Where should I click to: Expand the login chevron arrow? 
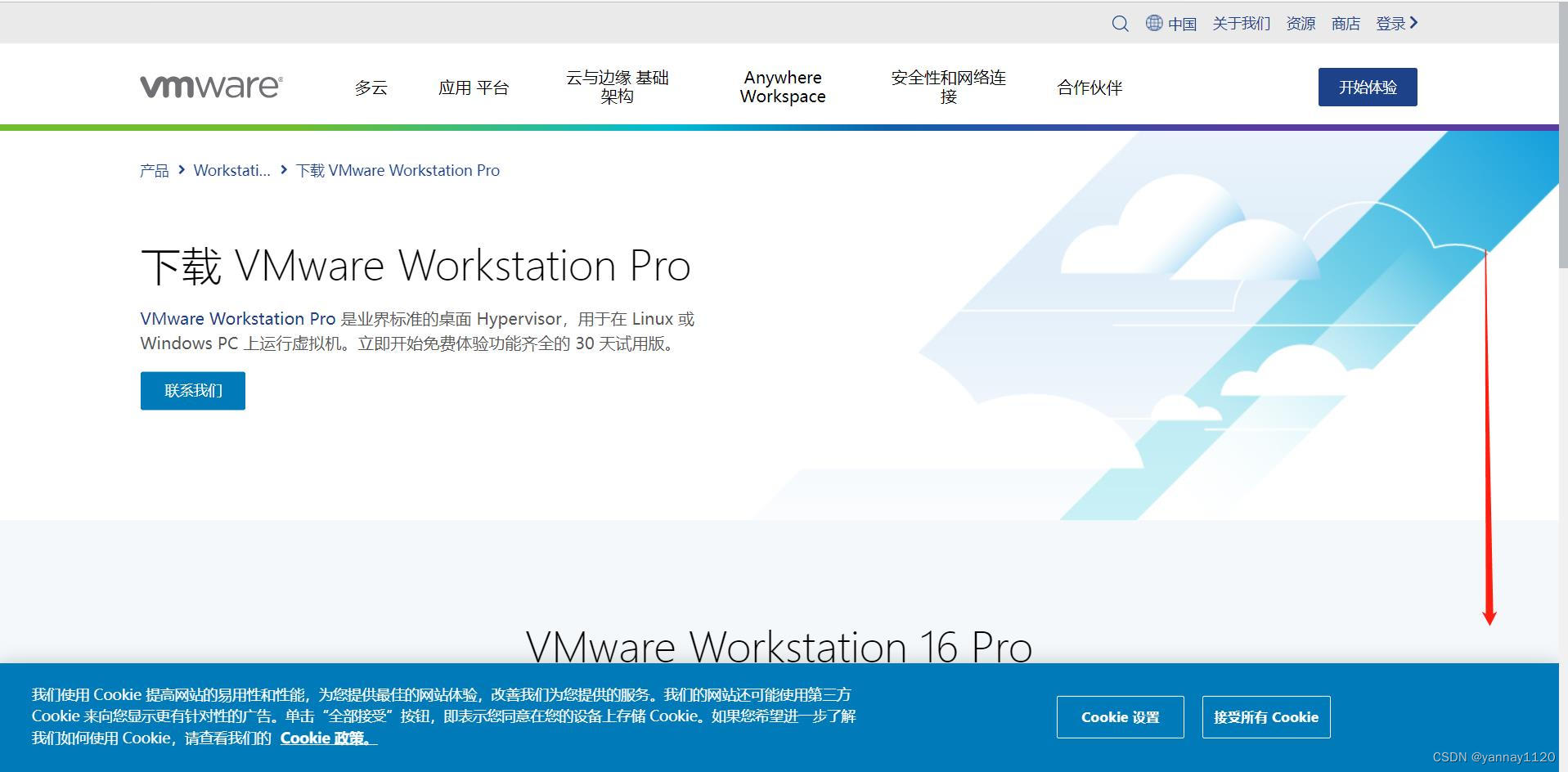1413,23
